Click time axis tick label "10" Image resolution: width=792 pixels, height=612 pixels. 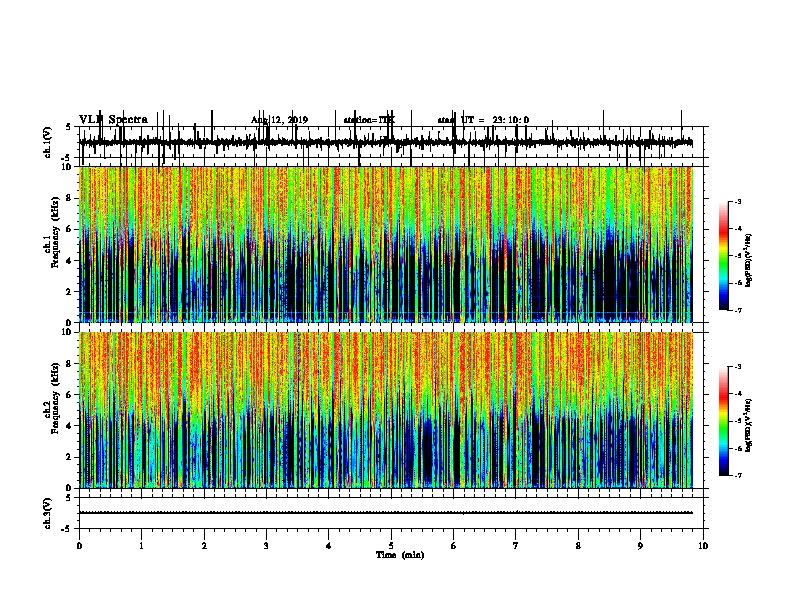(703, 546)
